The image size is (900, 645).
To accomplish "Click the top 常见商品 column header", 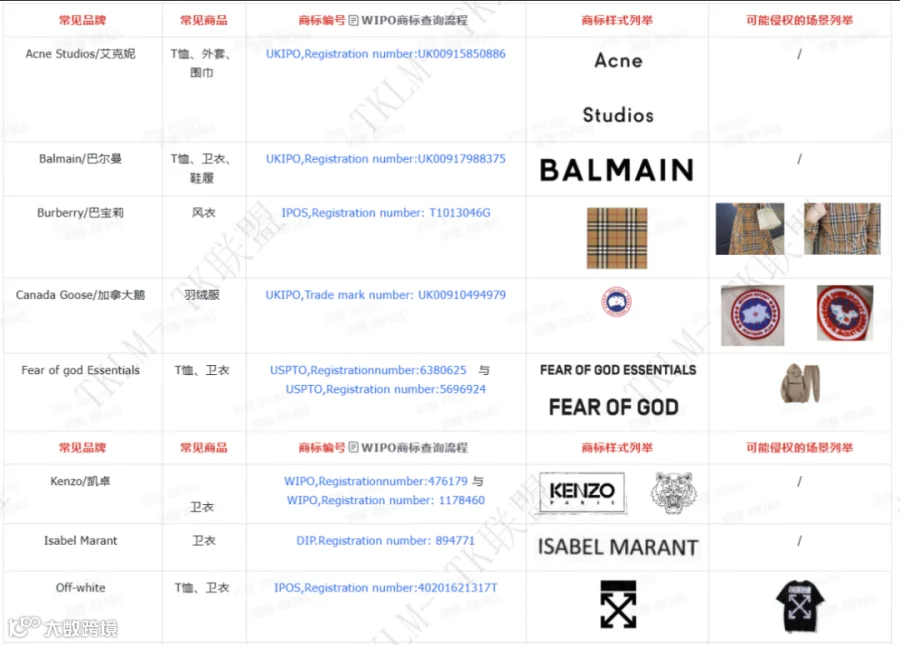I will pos(204,21).
